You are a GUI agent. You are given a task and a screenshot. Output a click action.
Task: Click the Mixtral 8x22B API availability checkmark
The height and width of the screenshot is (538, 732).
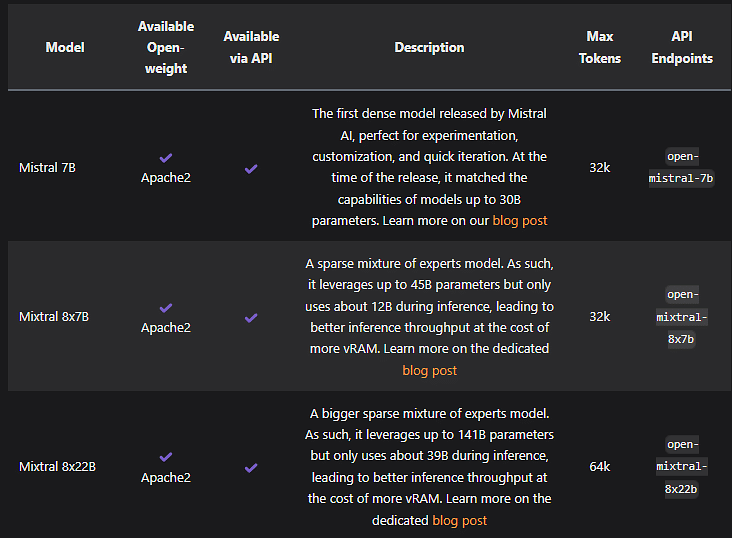[x=251, y=467]
